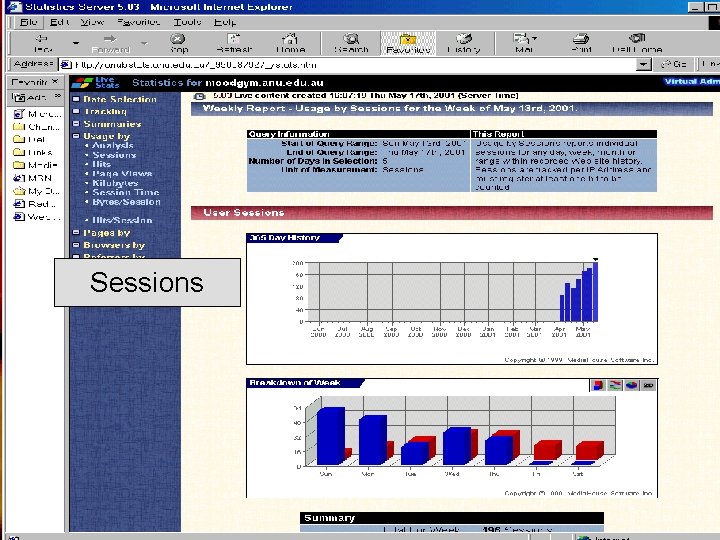Open the Session Time usage report
720x540 pixels.
tap(126, 192)
